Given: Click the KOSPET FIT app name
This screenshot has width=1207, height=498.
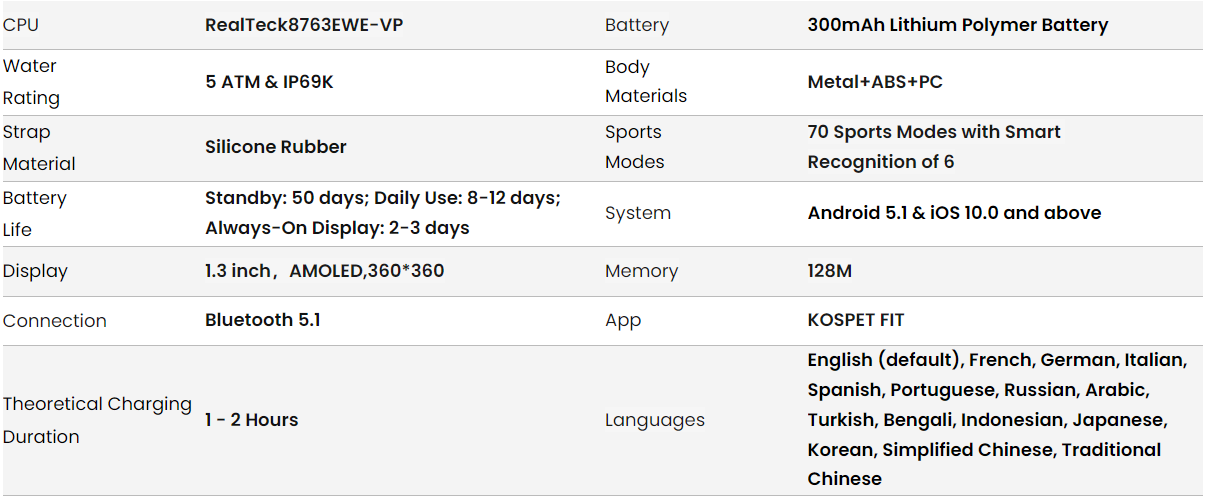Looking at the screenshot, I should [856, 321].
